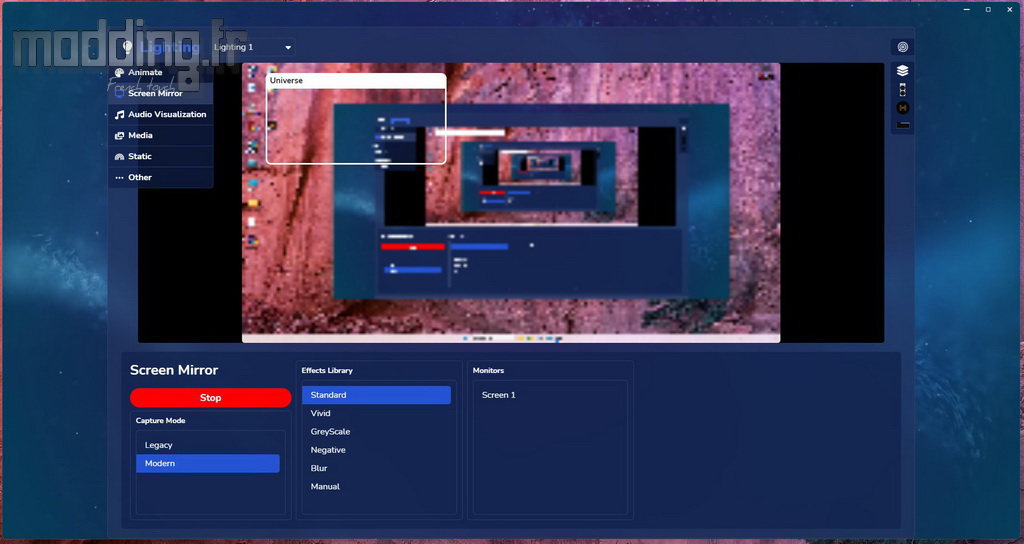The image size is (1024, 544).
Task: Click the mirrored screen preview image
Action: tap(511, 202)
